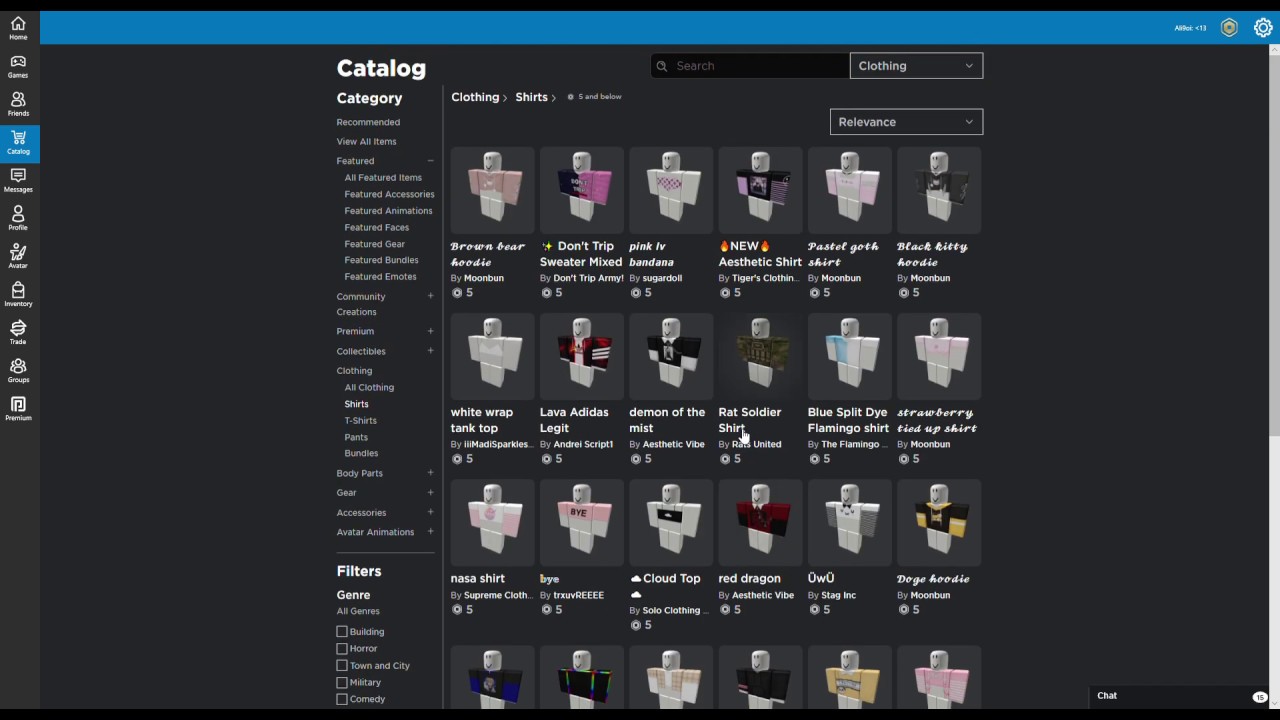Expand the Avatar Animations category

tap(431, 532)
